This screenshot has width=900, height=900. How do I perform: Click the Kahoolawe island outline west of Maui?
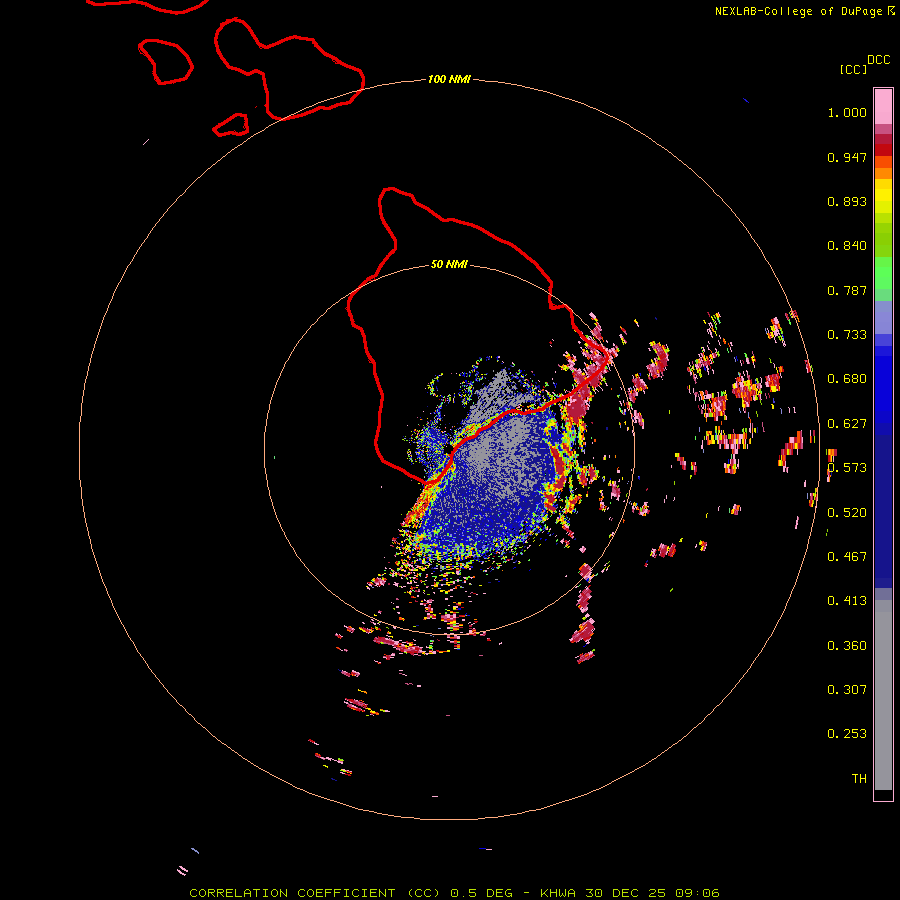(x=231, y=125)
